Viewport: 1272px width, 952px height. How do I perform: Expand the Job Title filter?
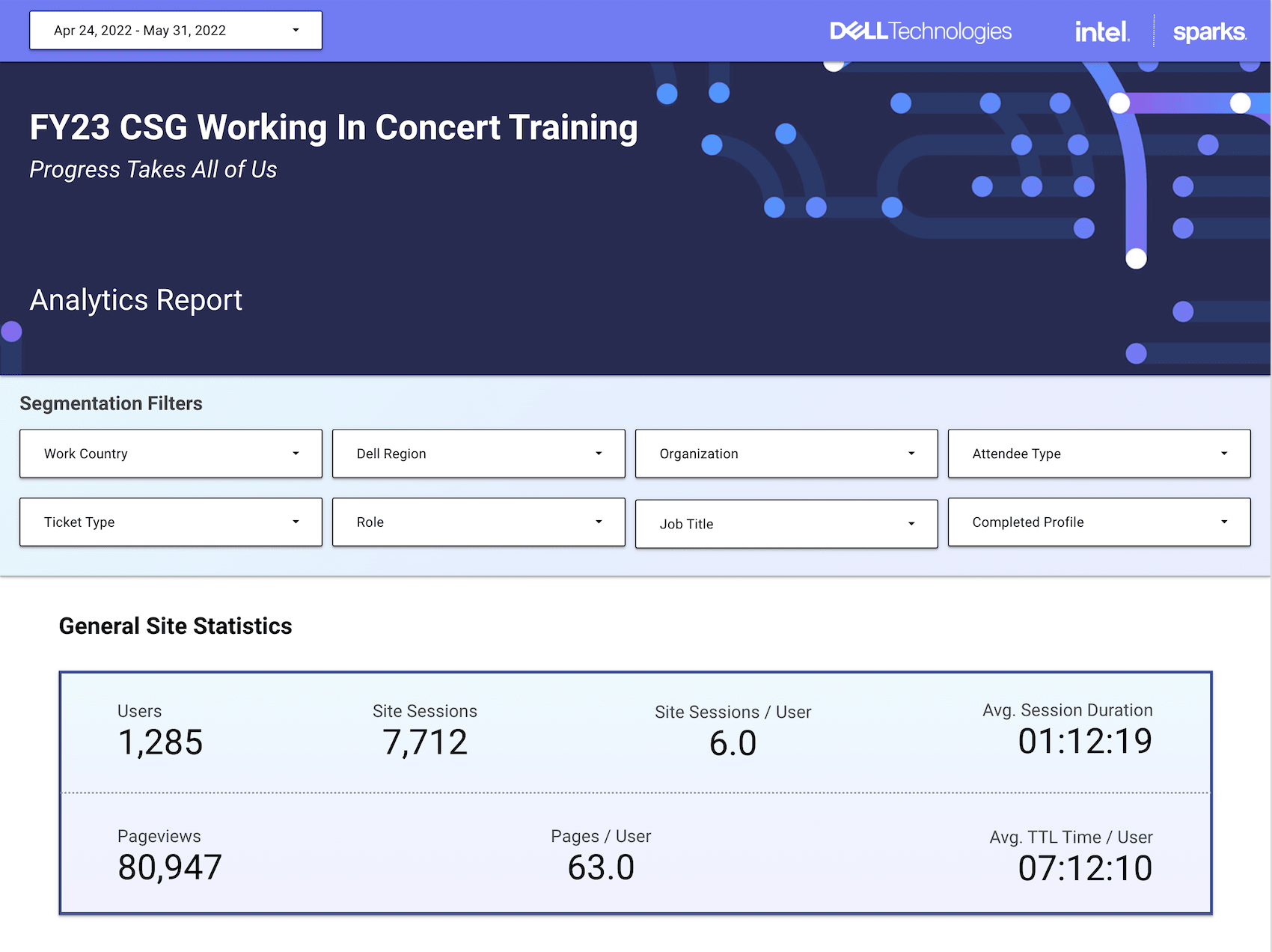(x=786, y=524)
